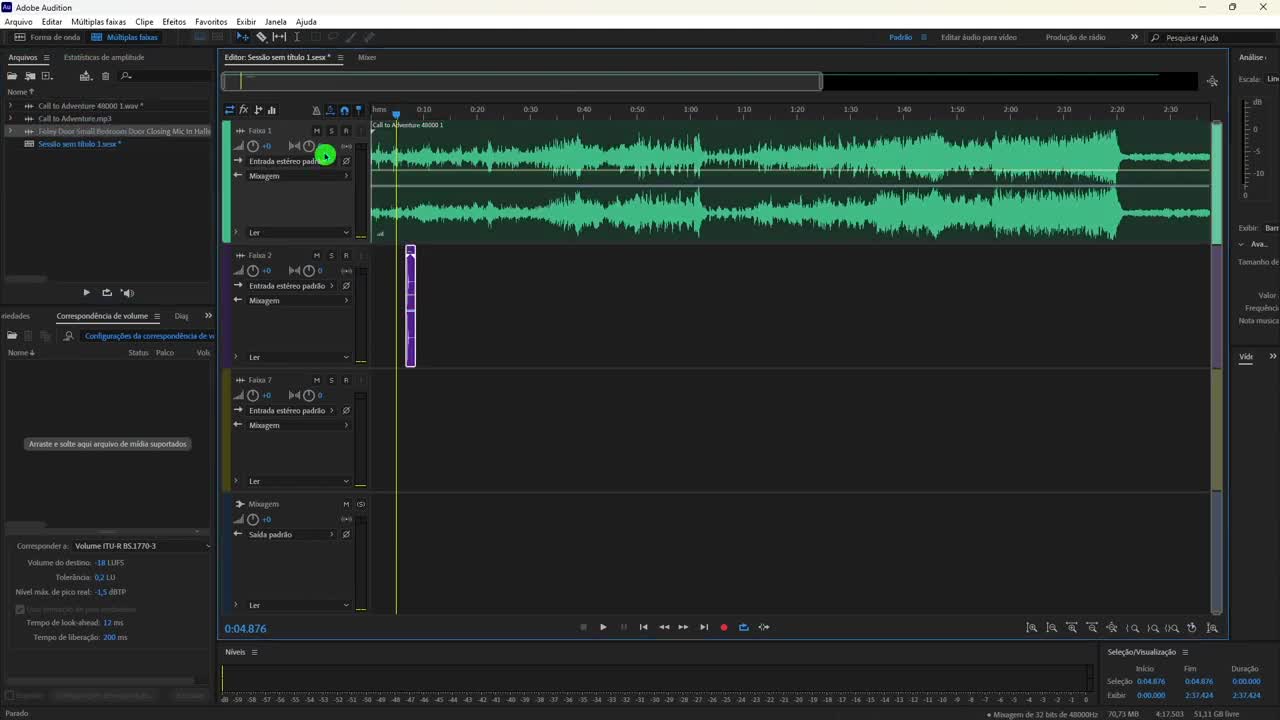The image size is (1280, 720).
Task: Click the preview loop icon in Arquivos panel
Action: pyautogui.click(x=107, y=293)
